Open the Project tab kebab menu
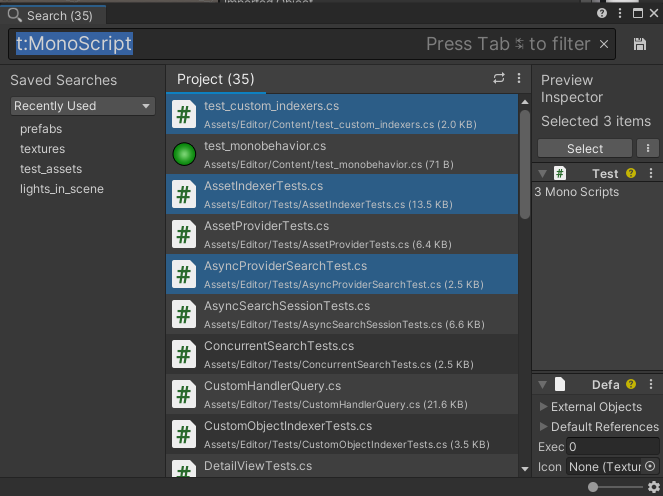Image resolution: width=663 pixels, height=496 pixels. [519, 78]
